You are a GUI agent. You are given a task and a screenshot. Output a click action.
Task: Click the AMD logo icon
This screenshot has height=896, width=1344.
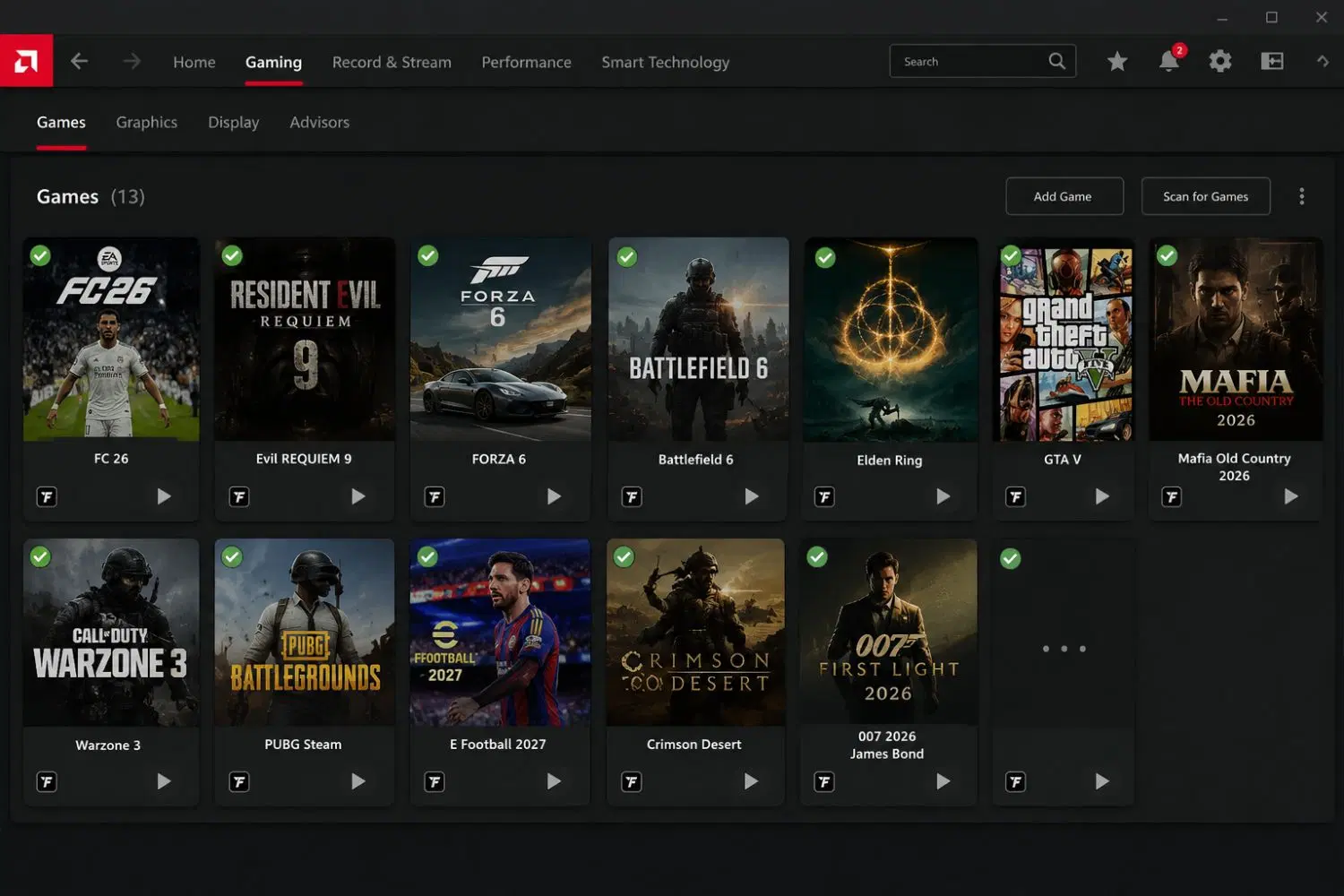[x=26, y=61]
